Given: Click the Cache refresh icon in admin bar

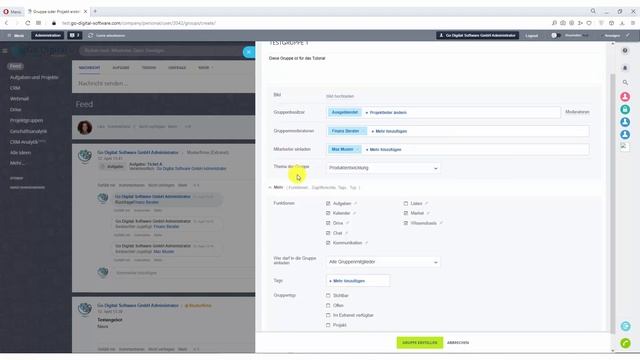Looking at the screenshot, I should click(91, 36).
